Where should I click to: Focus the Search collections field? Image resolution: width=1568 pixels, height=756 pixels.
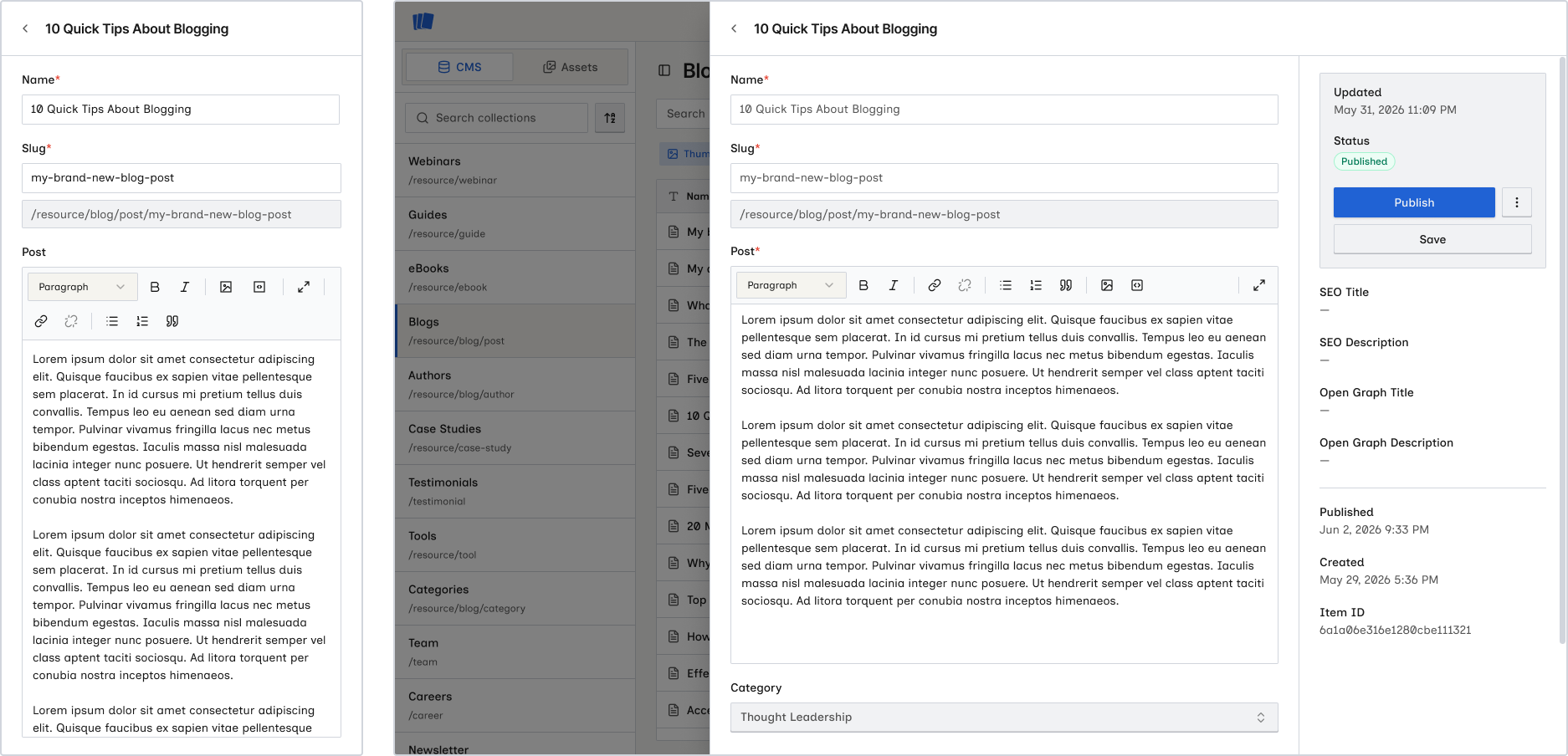[x=497, y=118]
